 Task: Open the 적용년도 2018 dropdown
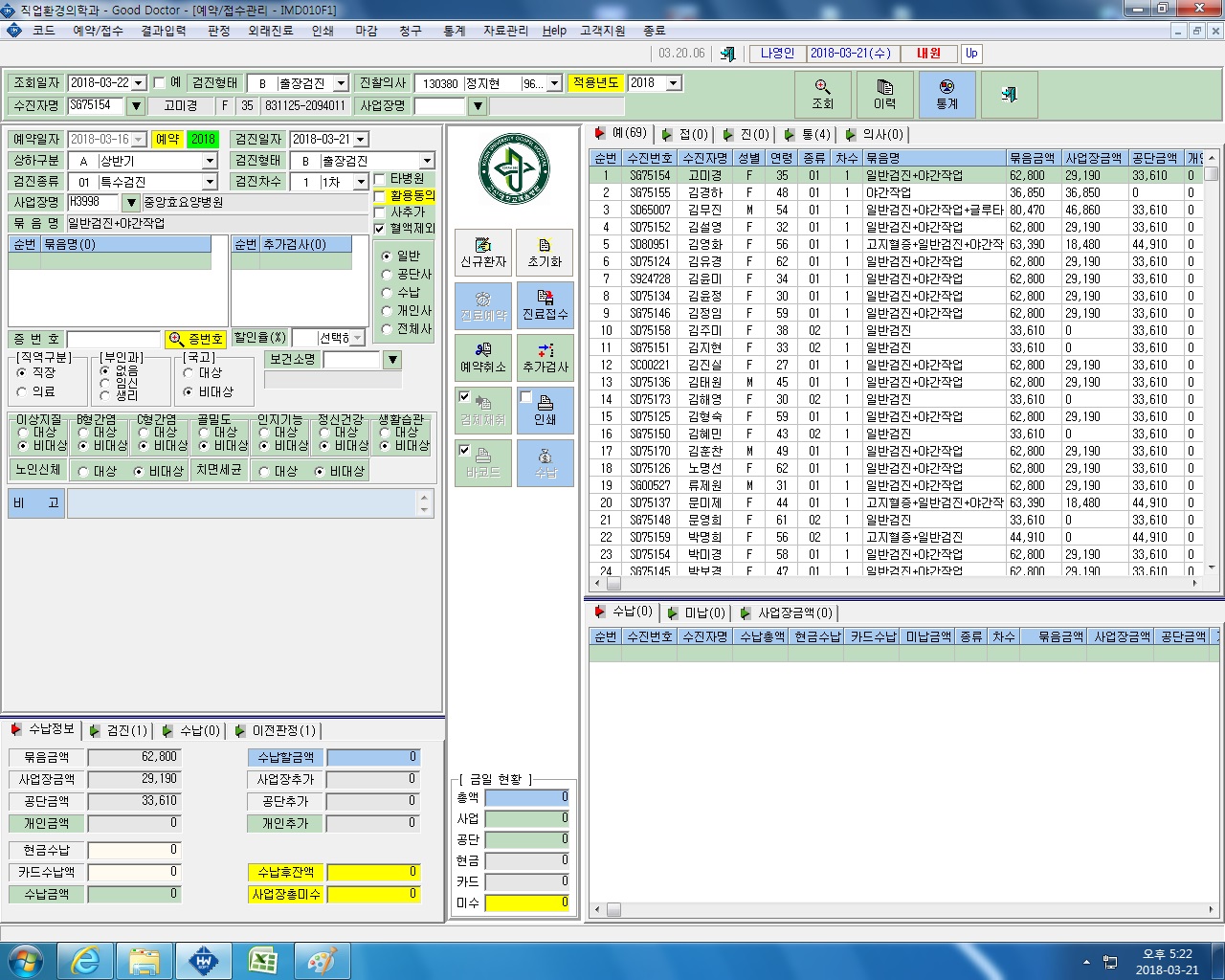click(x=673, y=83)
